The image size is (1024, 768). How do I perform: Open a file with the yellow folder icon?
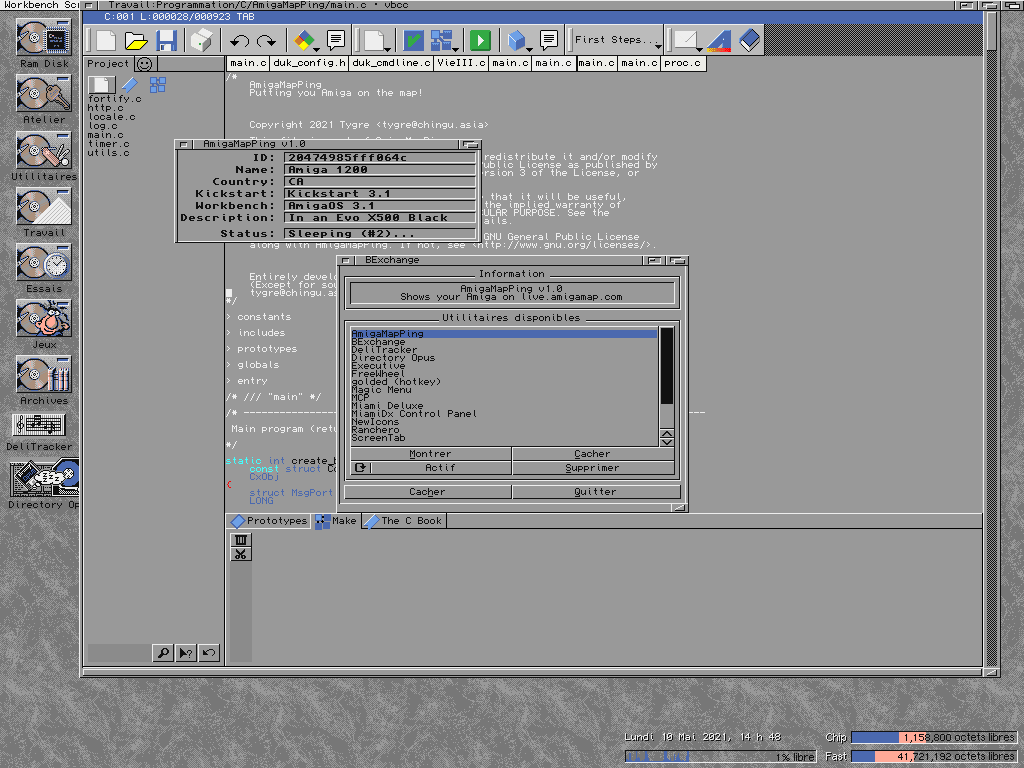click(136, 40)
